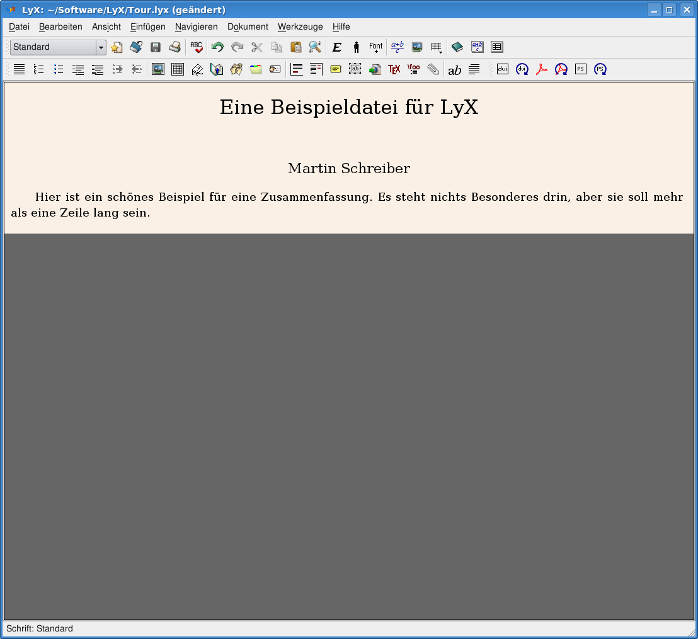This screenshot has height=639, width=698.
Task: Click the Font apply-last icon
Action: coord(376,47)
